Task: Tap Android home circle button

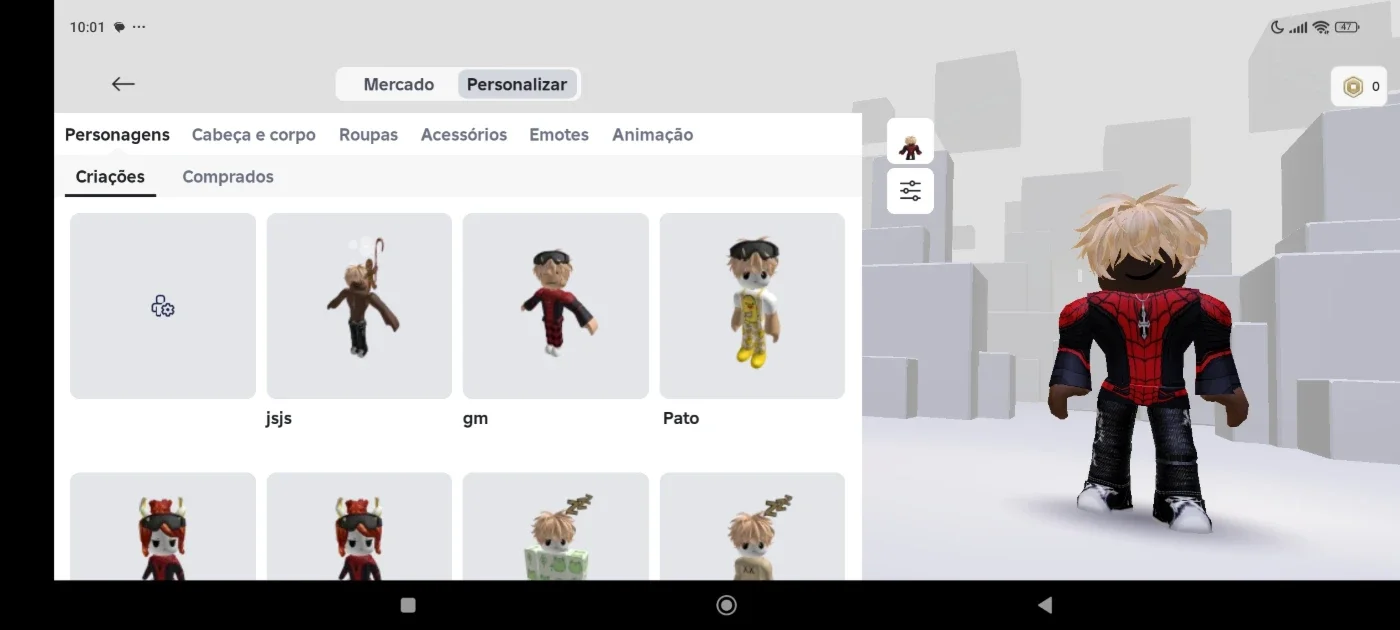Action: 727,605
